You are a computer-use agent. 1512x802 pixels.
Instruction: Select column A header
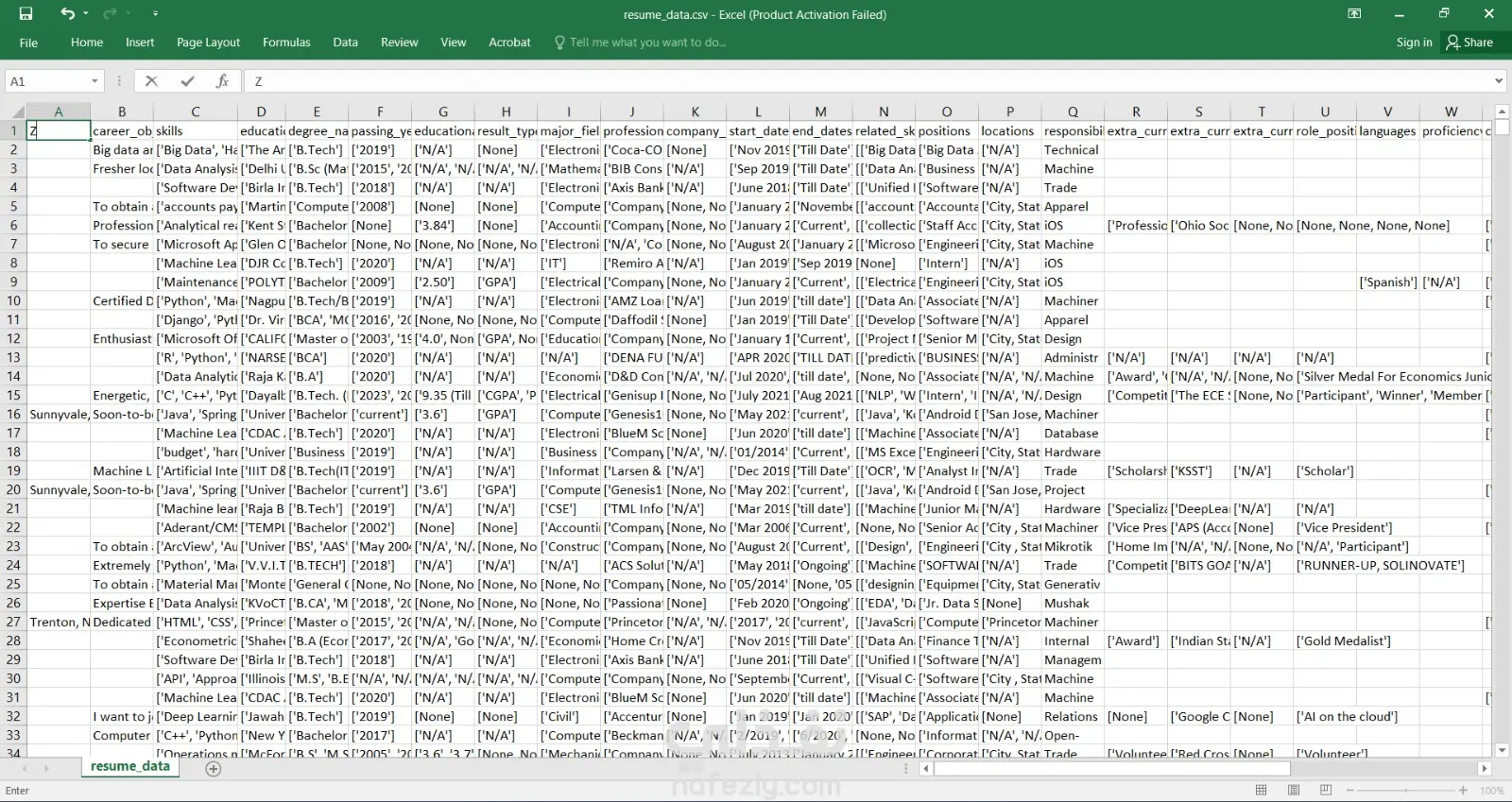59,111
